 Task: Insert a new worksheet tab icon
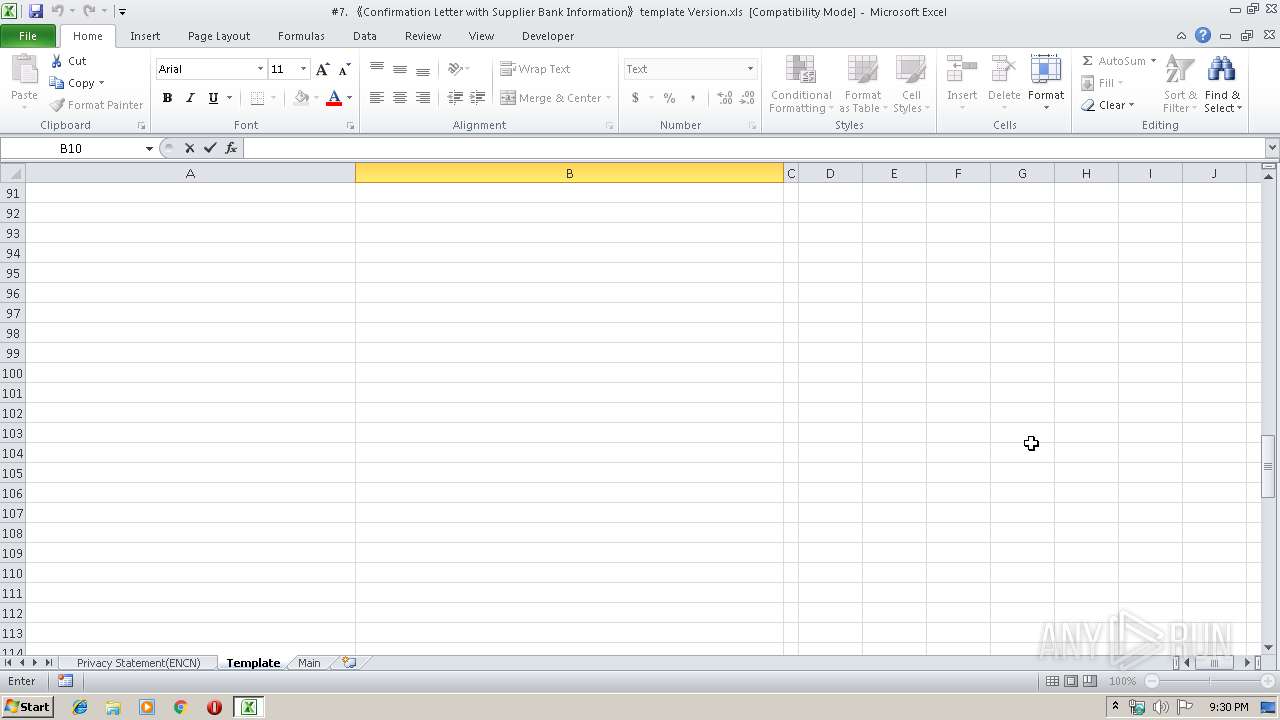(x=349, y=662)
